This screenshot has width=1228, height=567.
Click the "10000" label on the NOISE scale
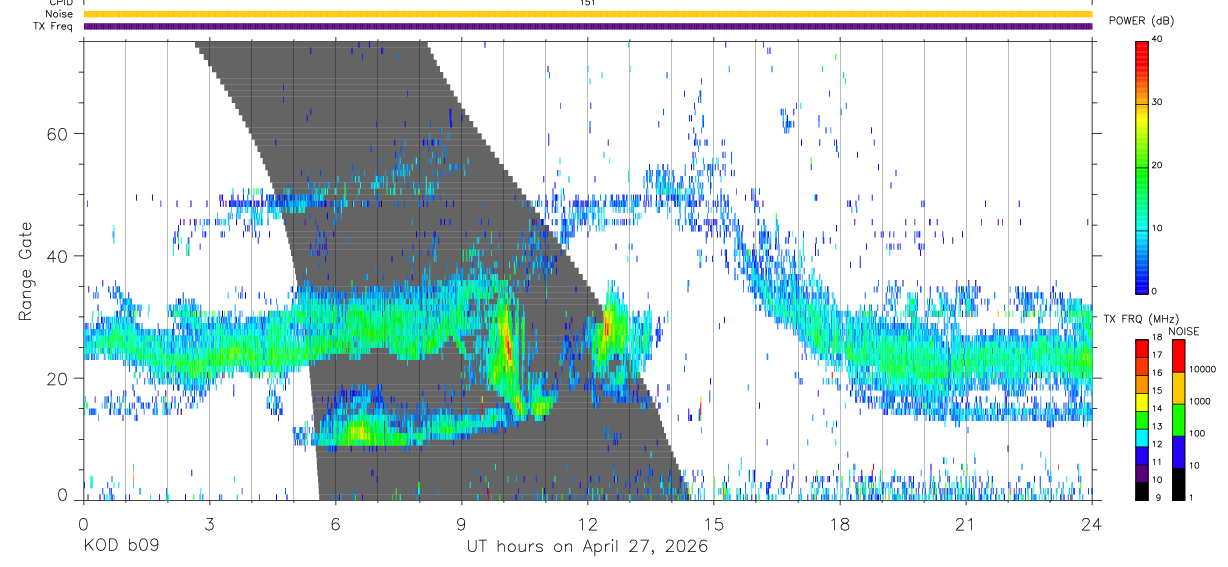(1203, 369)
